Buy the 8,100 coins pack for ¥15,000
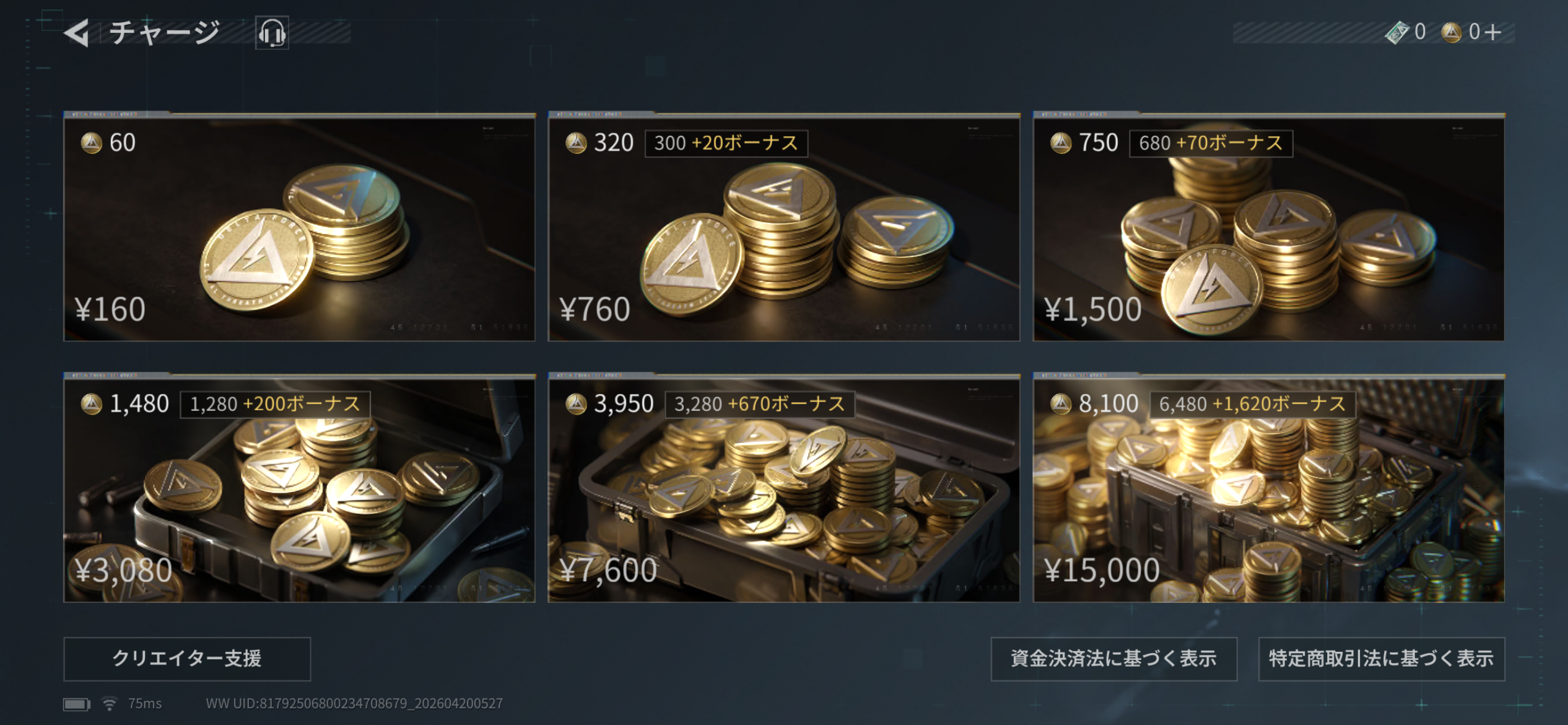This screenshot has width=1568, height=725. click(1269, 488)
